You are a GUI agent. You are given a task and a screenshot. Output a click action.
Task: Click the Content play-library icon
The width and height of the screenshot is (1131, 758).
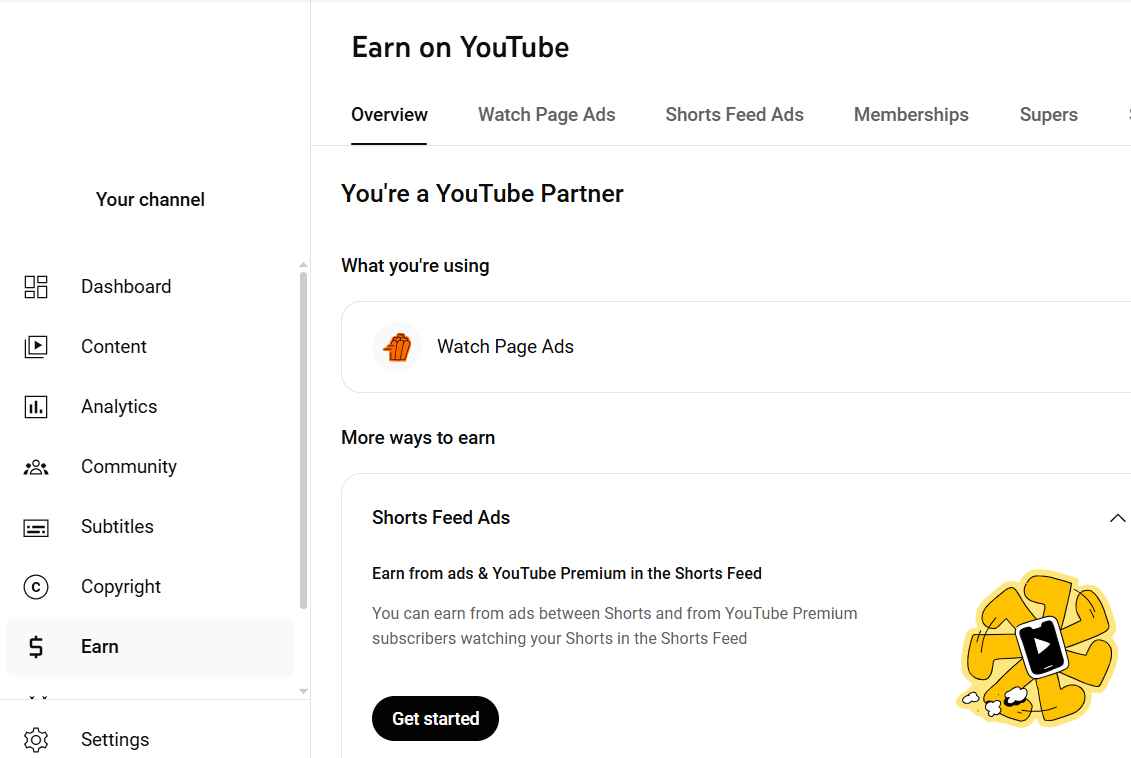point(36,347)
